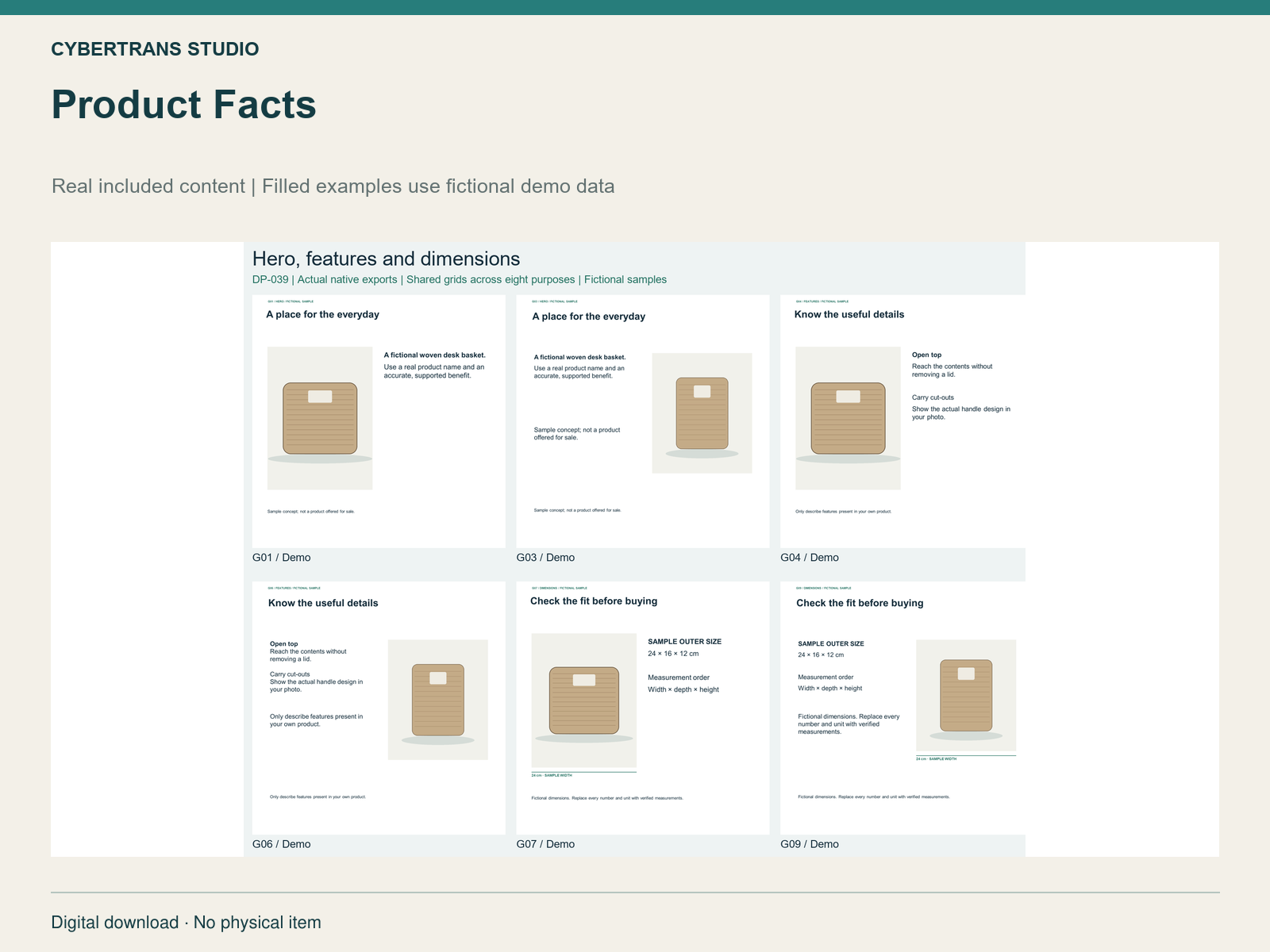The height and width of the screenshot is (952, 1270).
Task: Click the 'Real included content' subtitle line
Action: (x=333, y=186)
